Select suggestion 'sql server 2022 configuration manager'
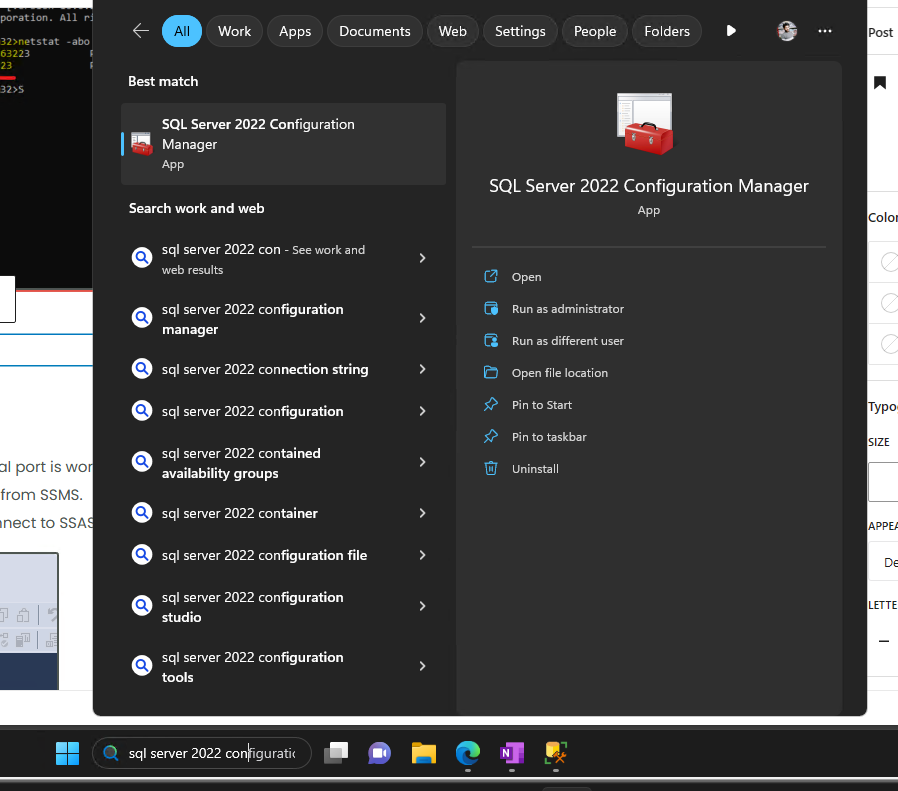 283,318
